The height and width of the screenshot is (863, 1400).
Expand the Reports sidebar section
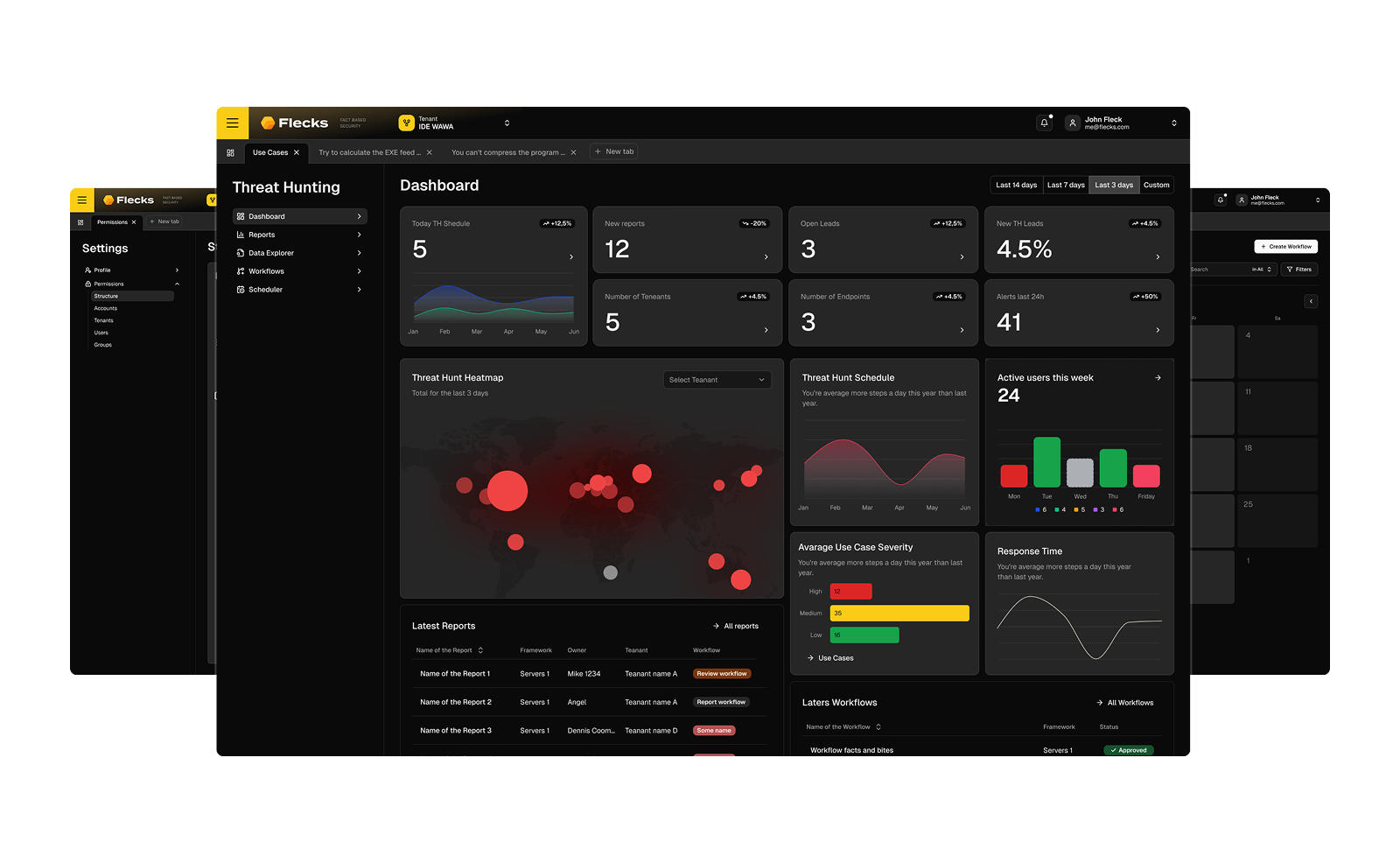click(299, 235)
